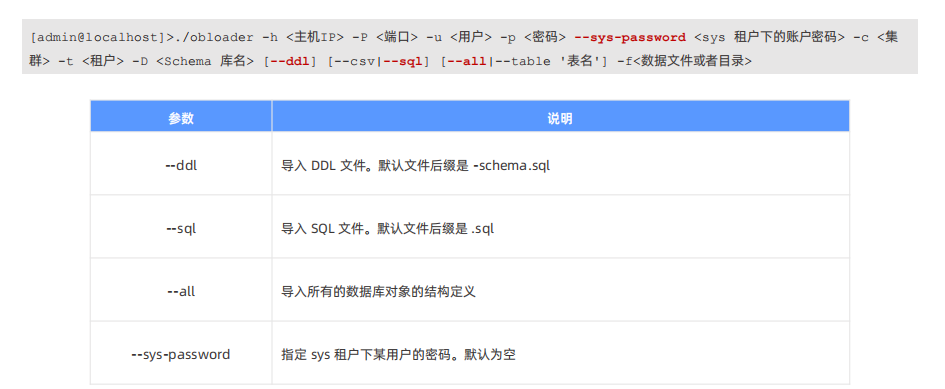The height and width of the screenshot is (389, 945).
Task: Click red '--sys-password' in the command block
Action: [x=630, y=37]
